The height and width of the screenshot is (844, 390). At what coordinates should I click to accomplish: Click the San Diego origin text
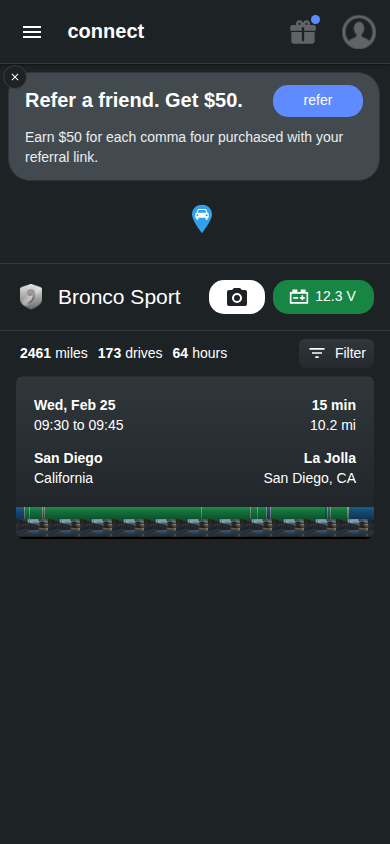point(68,458)
